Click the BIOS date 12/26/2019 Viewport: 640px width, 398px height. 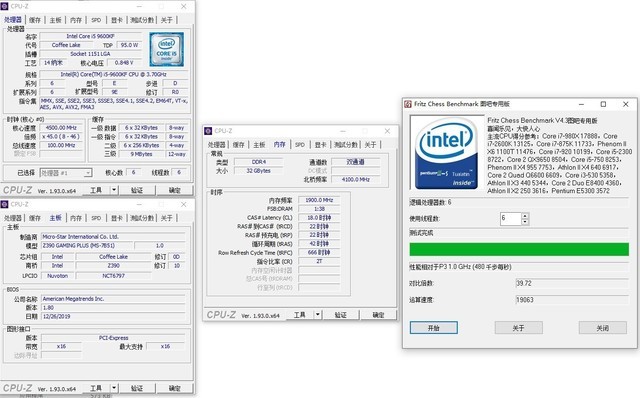click(113, 316)
